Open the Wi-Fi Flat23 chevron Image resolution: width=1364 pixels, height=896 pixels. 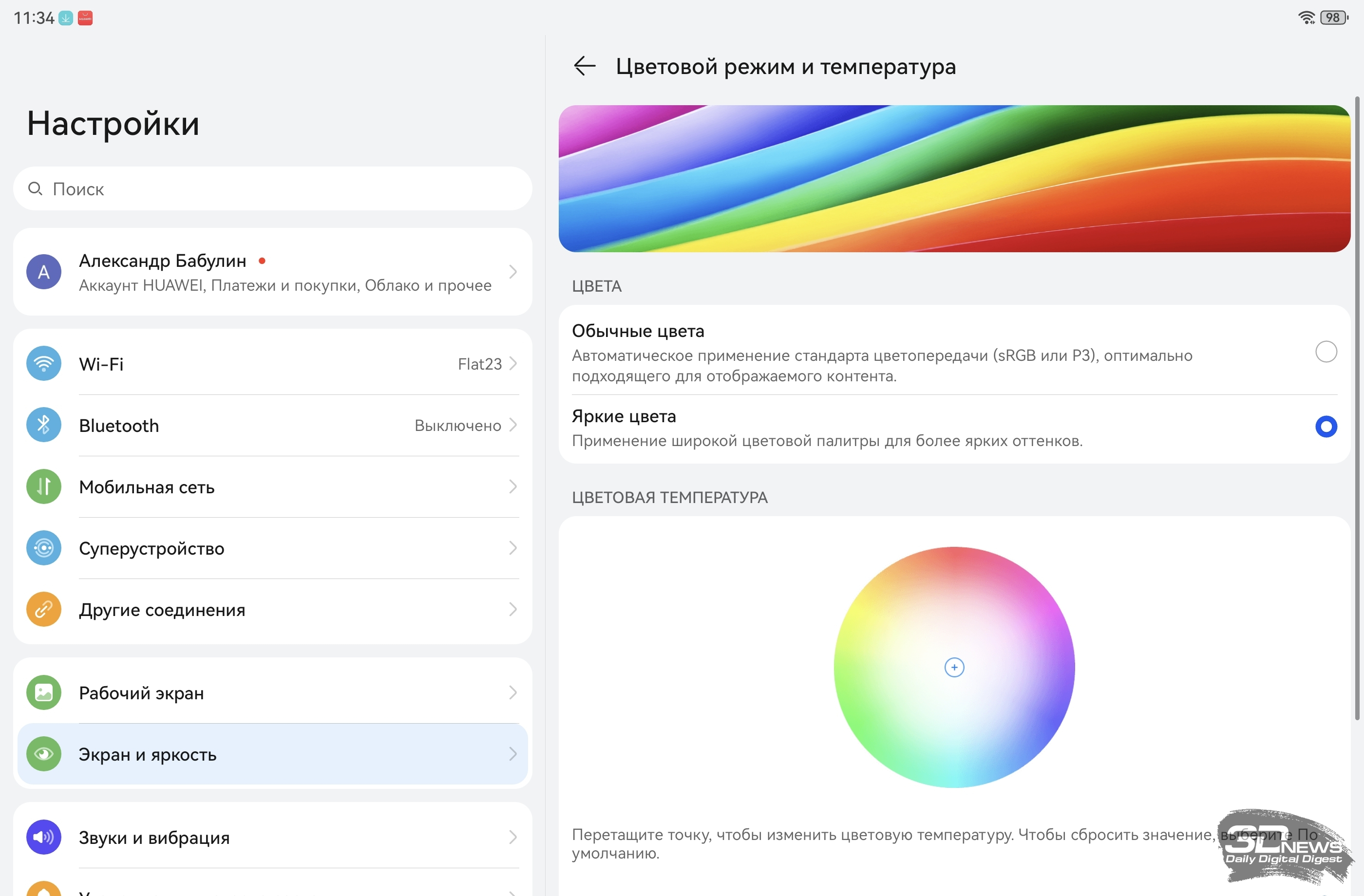tap(513, 363)
